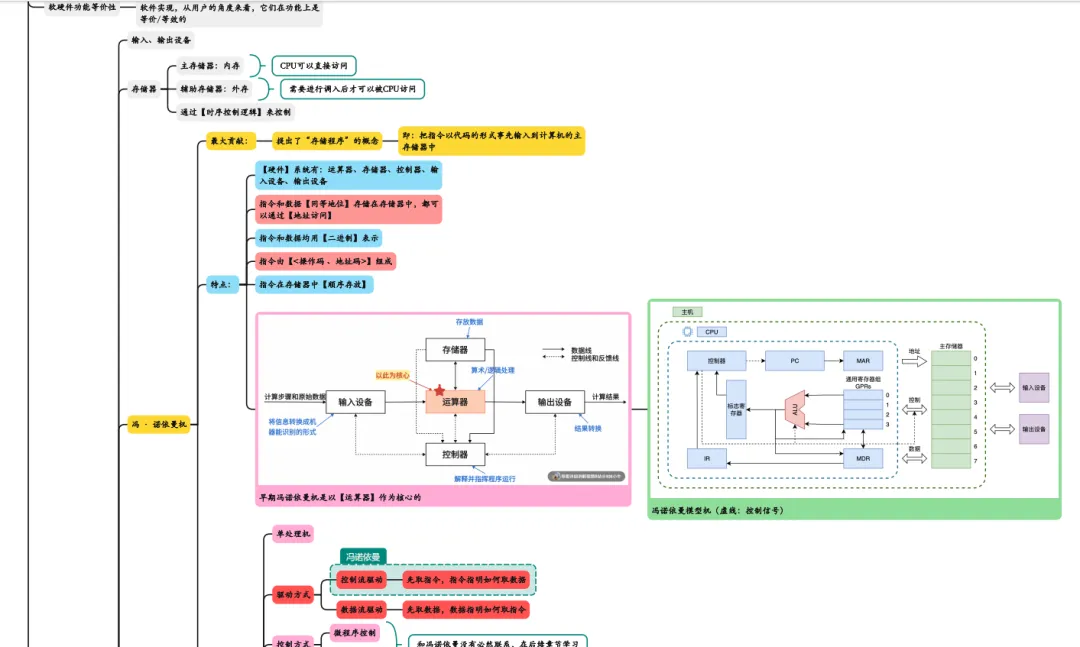Select the 软硬件功能等价性 node
The image size is (1080, 647).
(81, 8)
